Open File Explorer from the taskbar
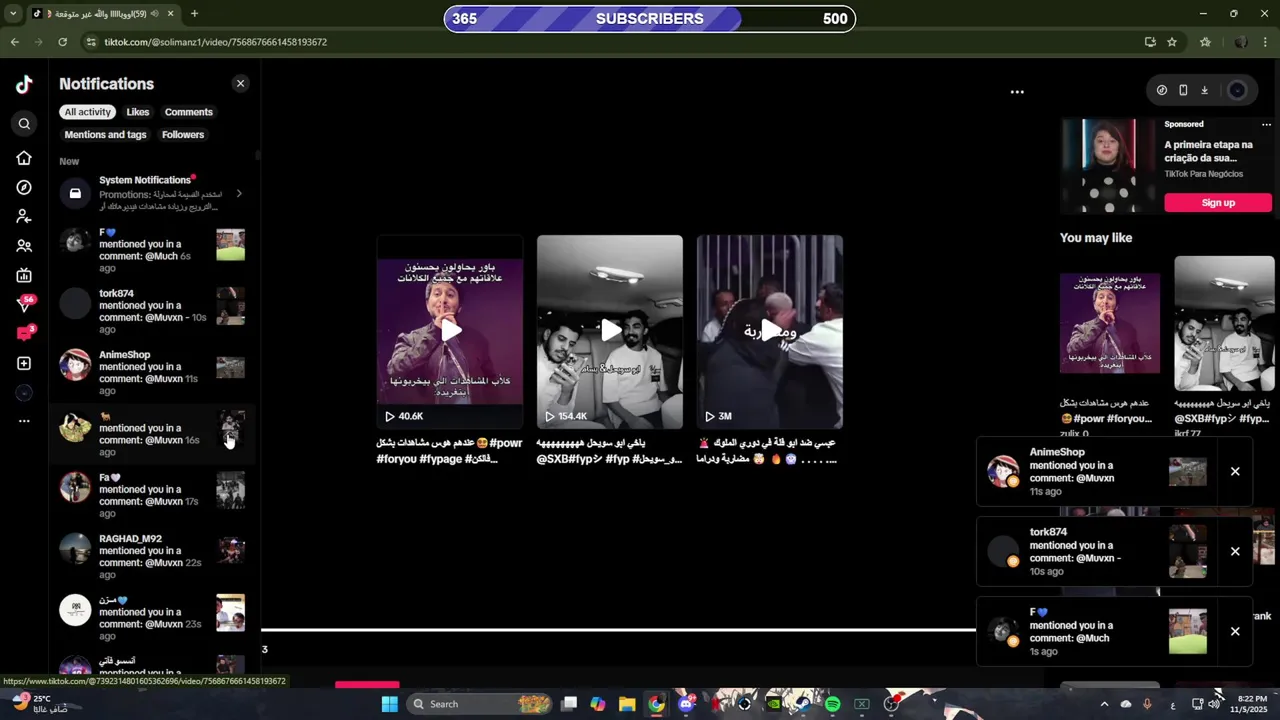The width and height of the screenshot is (1280, 720). [627, 704]
